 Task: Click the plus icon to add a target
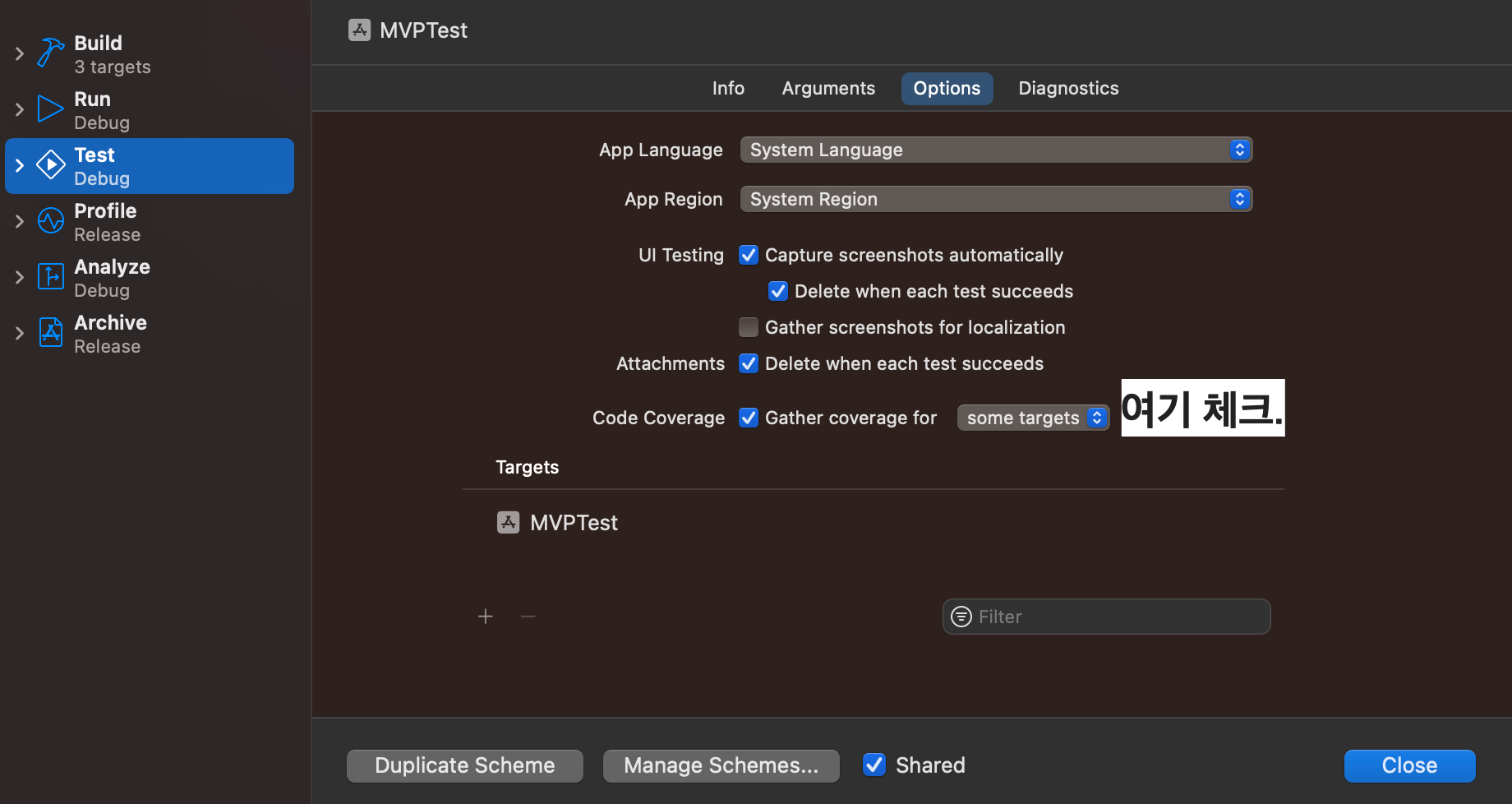[x=486, y=616]
